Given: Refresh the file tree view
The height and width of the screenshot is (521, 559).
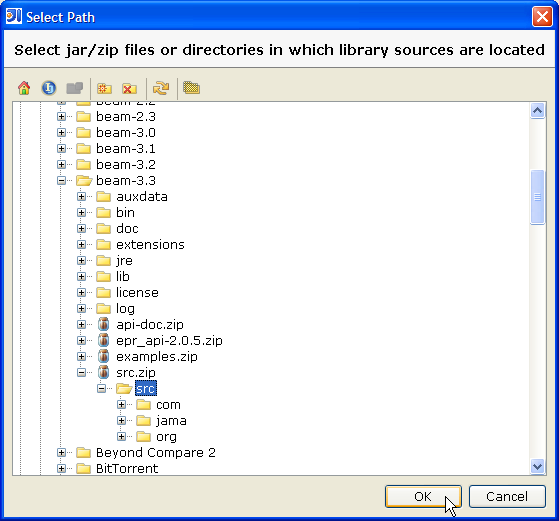Looking at the screenshot, I should 161,88.
